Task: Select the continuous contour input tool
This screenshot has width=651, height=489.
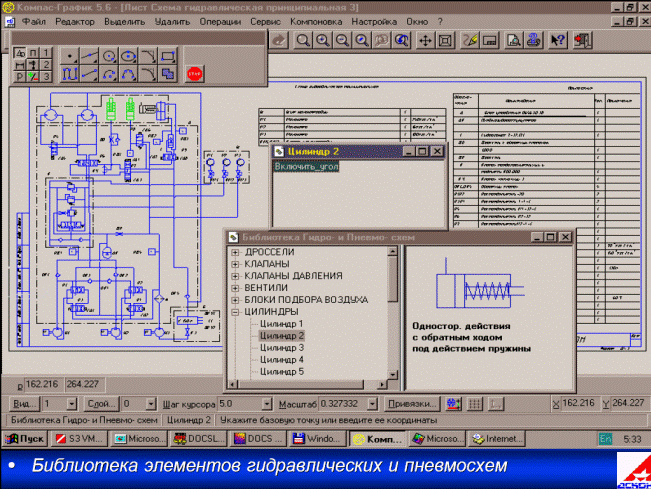Action: (69, 74)
